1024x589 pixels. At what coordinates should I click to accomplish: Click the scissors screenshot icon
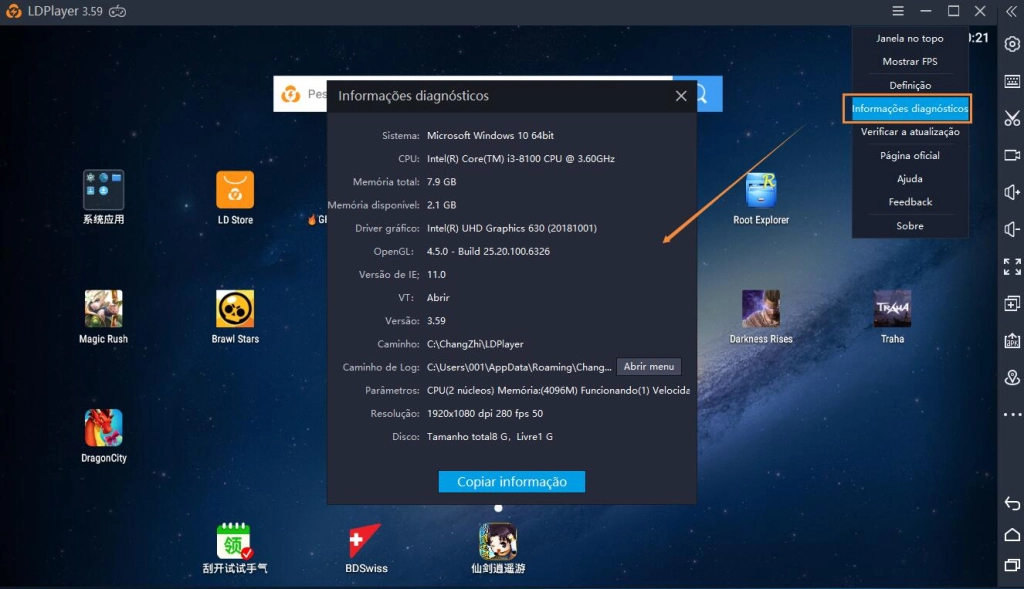1012,118
